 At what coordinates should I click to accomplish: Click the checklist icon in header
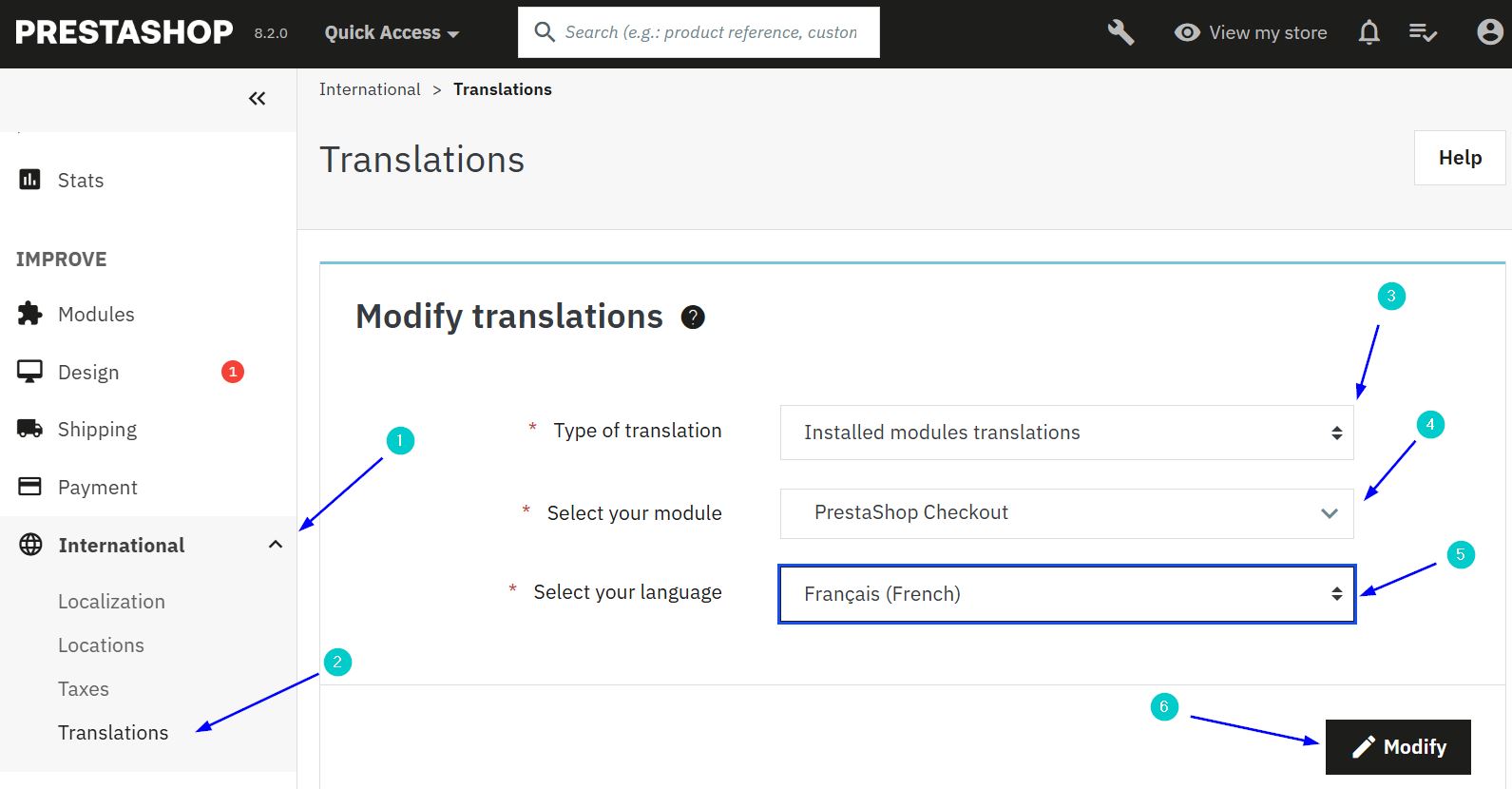(x=1423, y=32)
